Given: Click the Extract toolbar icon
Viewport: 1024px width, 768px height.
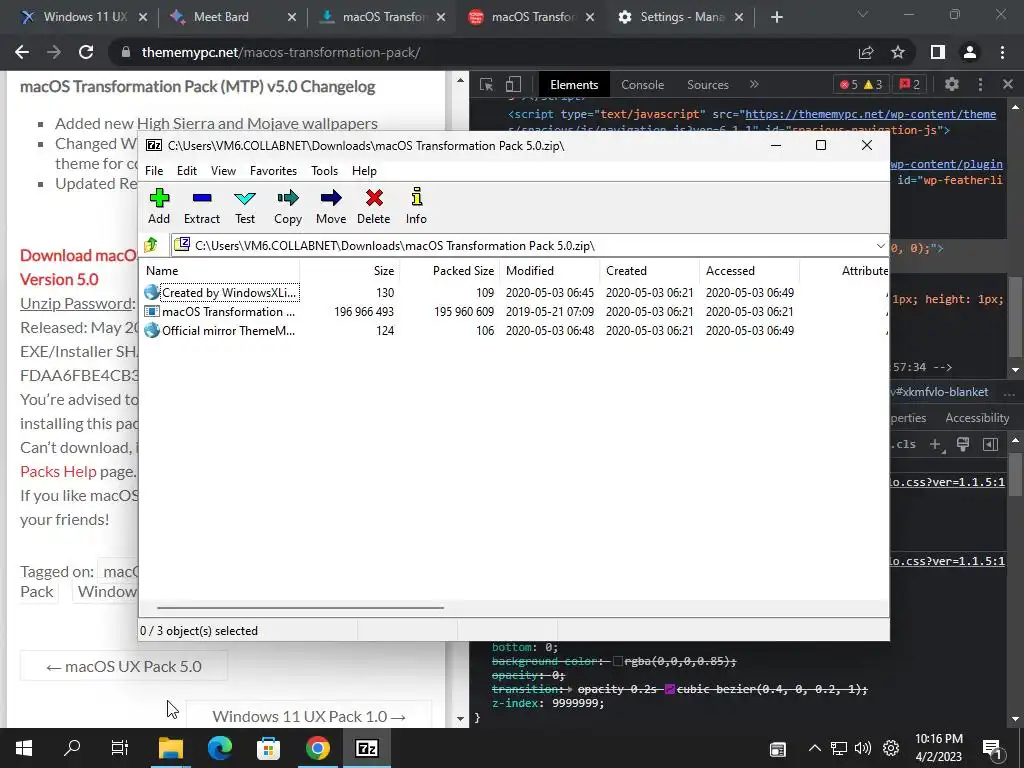Looking at the screenshot, I should [202, 206].
